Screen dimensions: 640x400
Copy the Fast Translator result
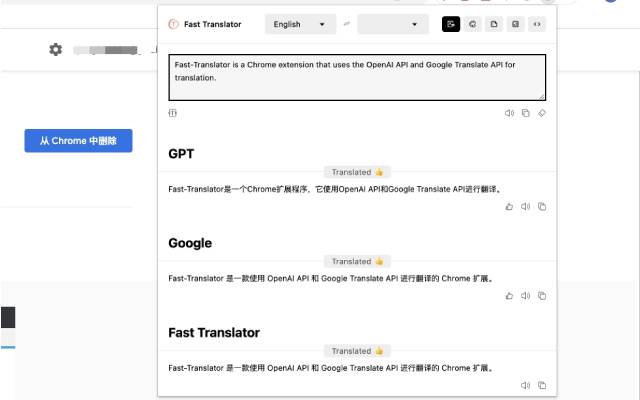[542, 385]
